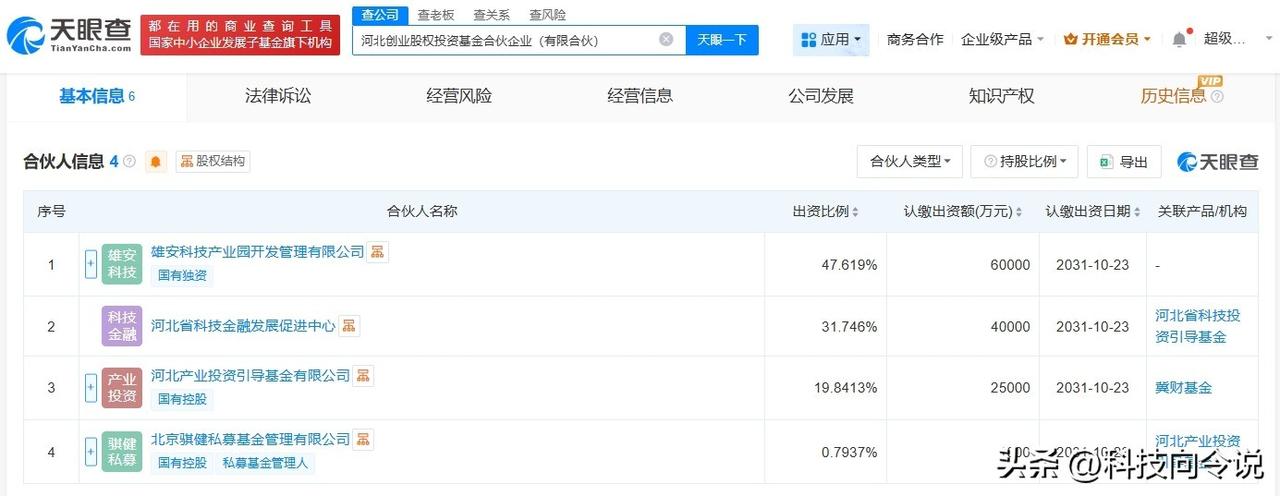This screenshot has width=1280, height=496.
Task: Open the 冀财基金 related link
Action: click(x=1183, y=387)
